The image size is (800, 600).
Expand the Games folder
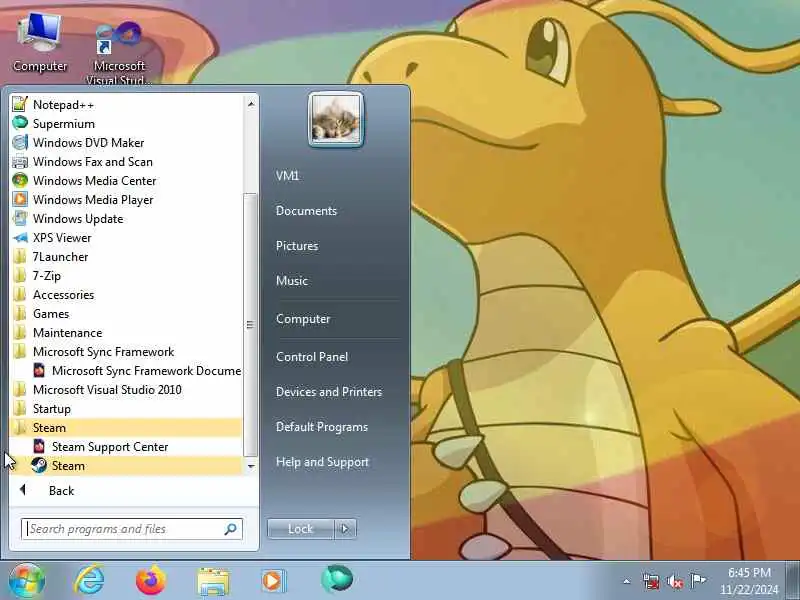tap(126, 314)
